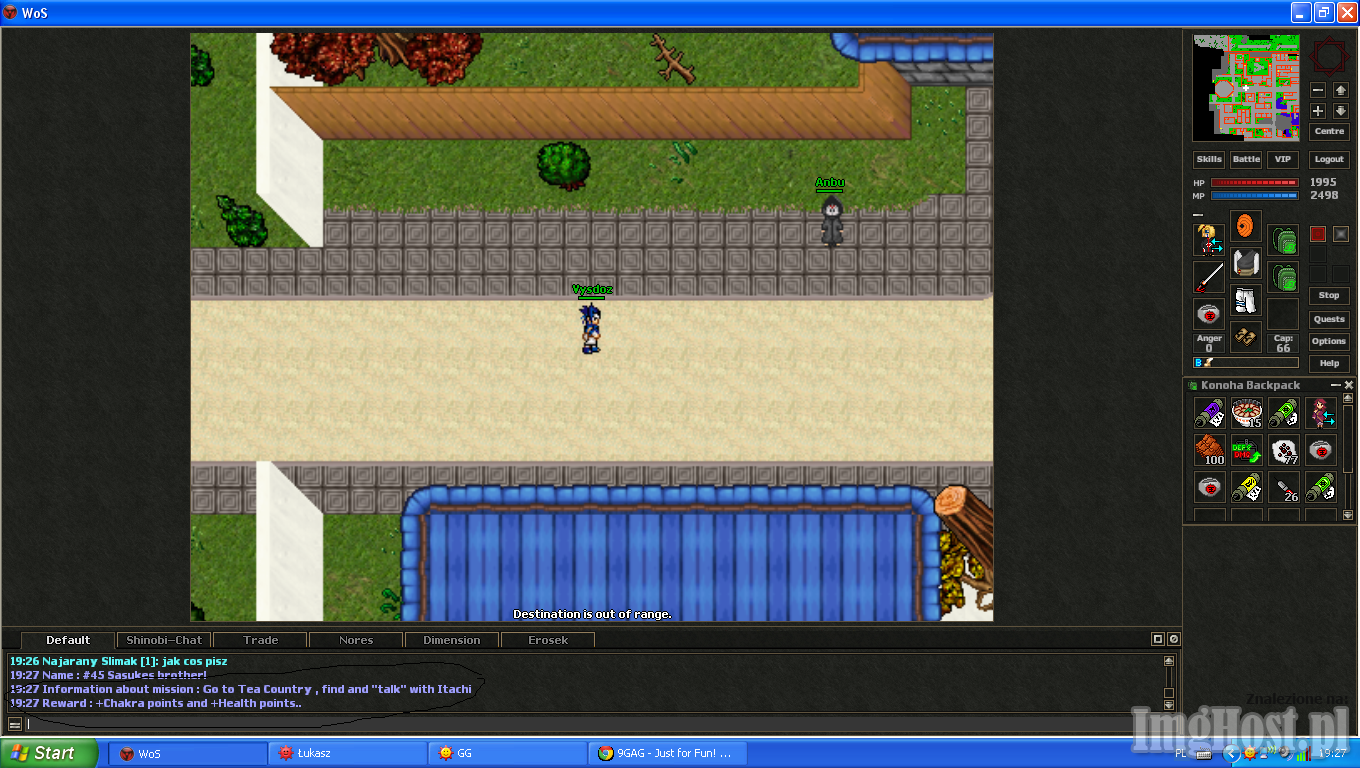Zoom out the minimap with minus button
The width and height of the screenshot is (1360, 768).
[x=1318, y=90]
